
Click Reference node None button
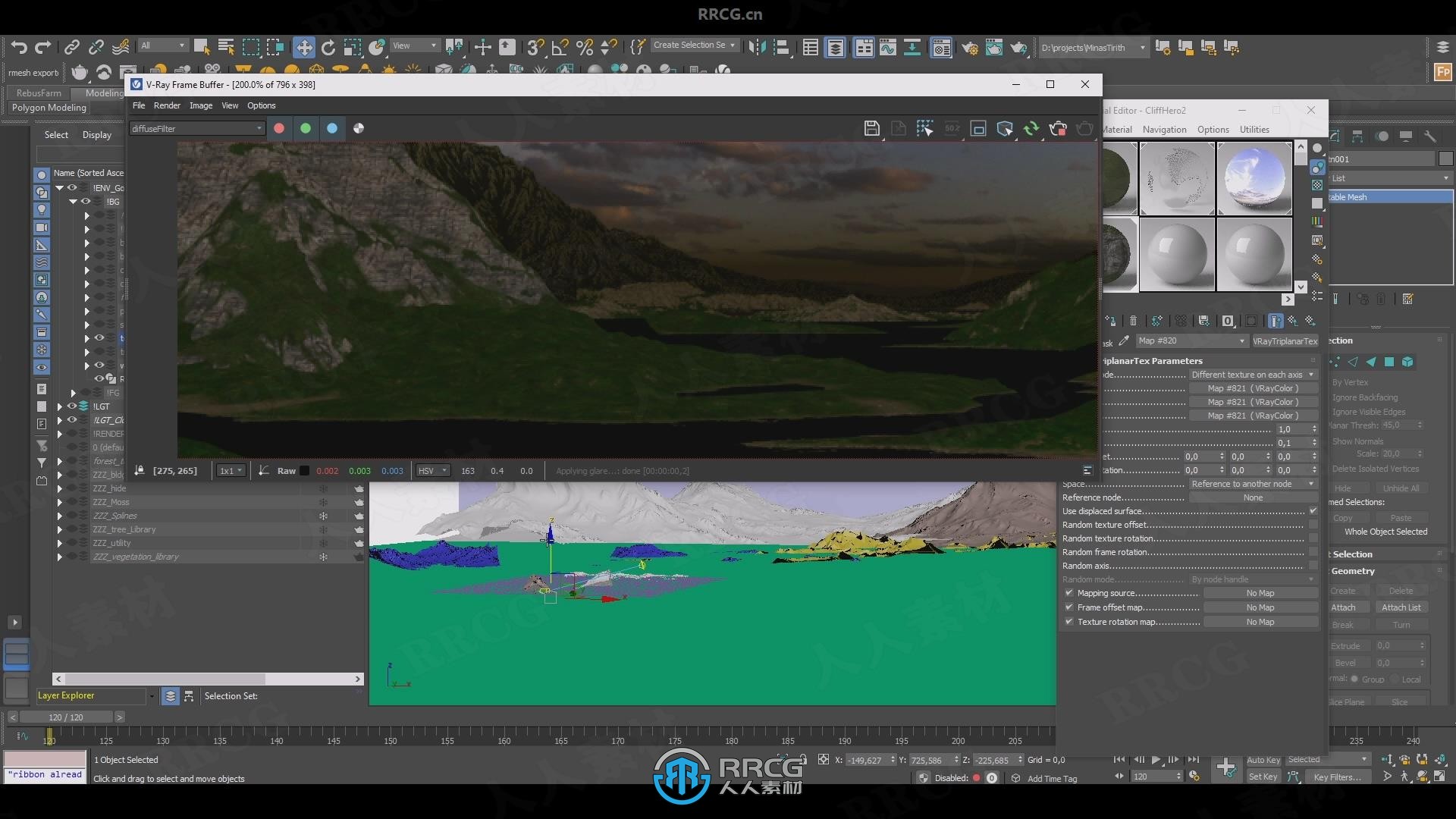(x=1253, y=497)
